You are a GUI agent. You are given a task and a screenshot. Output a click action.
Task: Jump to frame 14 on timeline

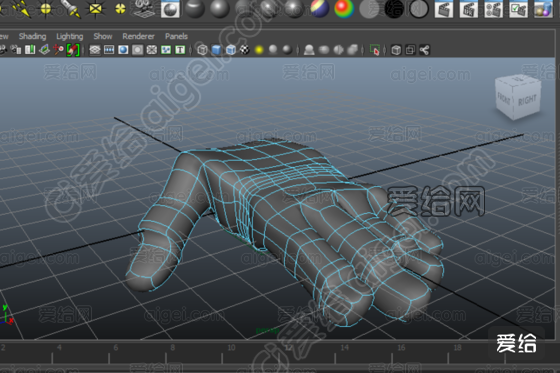click(x=344, y=347)
